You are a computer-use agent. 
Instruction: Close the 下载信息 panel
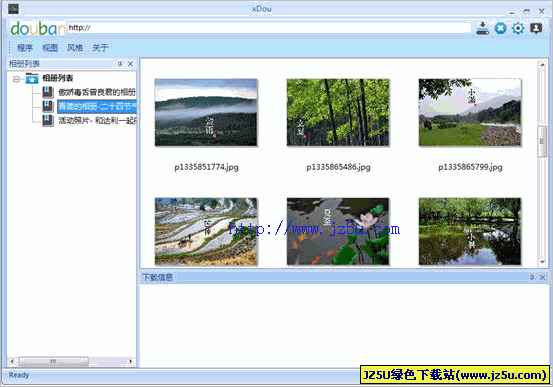click(542, 277)
